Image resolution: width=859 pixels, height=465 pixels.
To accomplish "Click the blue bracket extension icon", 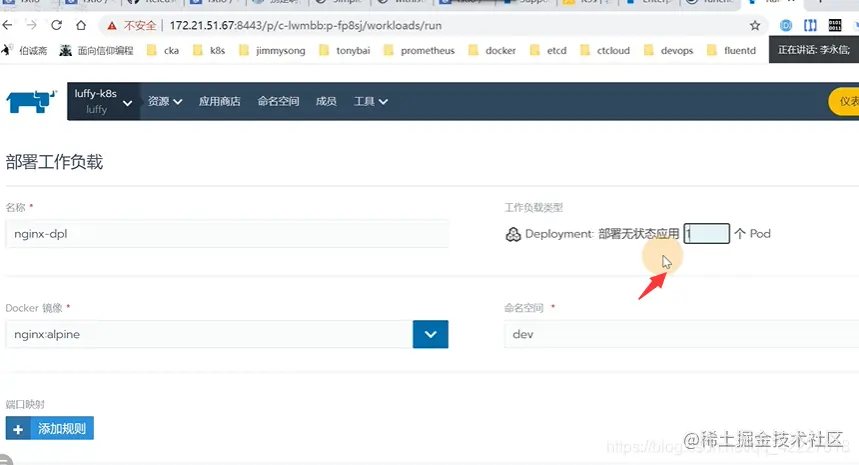I will point(810,25).
